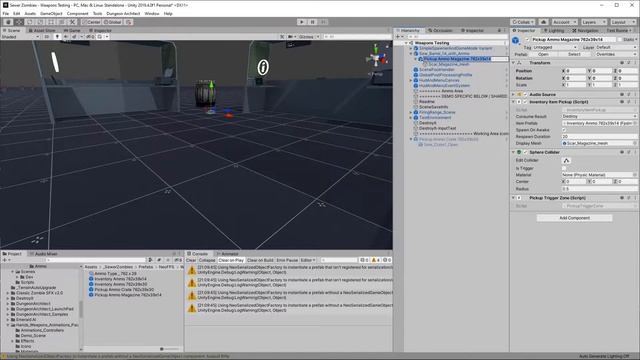Click the Respawn Duration input field

pyautogui.click(x=599, y=137)
